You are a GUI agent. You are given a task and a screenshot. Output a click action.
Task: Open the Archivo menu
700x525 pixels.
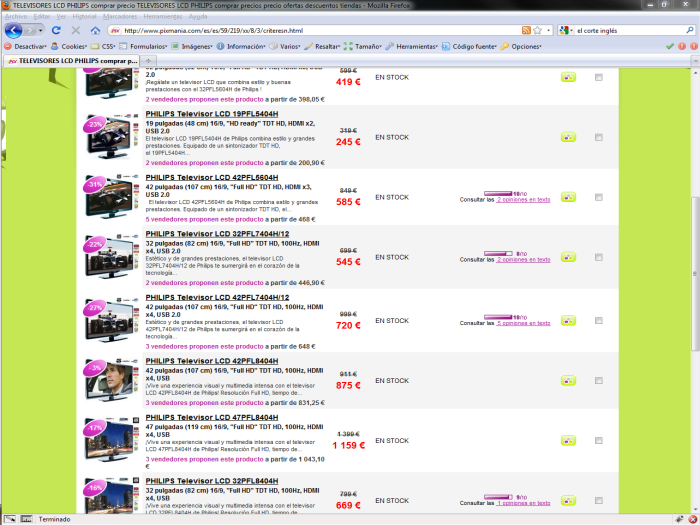coord(16,17)
